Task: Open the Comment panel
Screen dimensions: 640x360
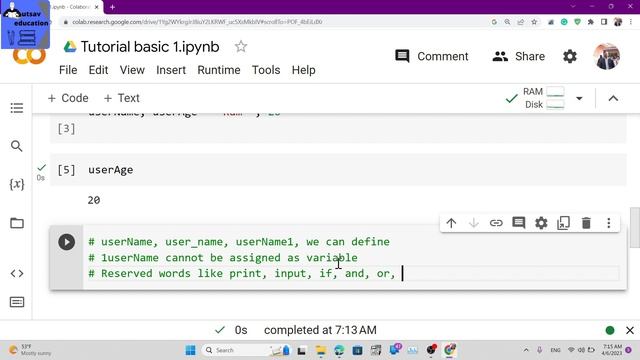Action: (432, 56)
